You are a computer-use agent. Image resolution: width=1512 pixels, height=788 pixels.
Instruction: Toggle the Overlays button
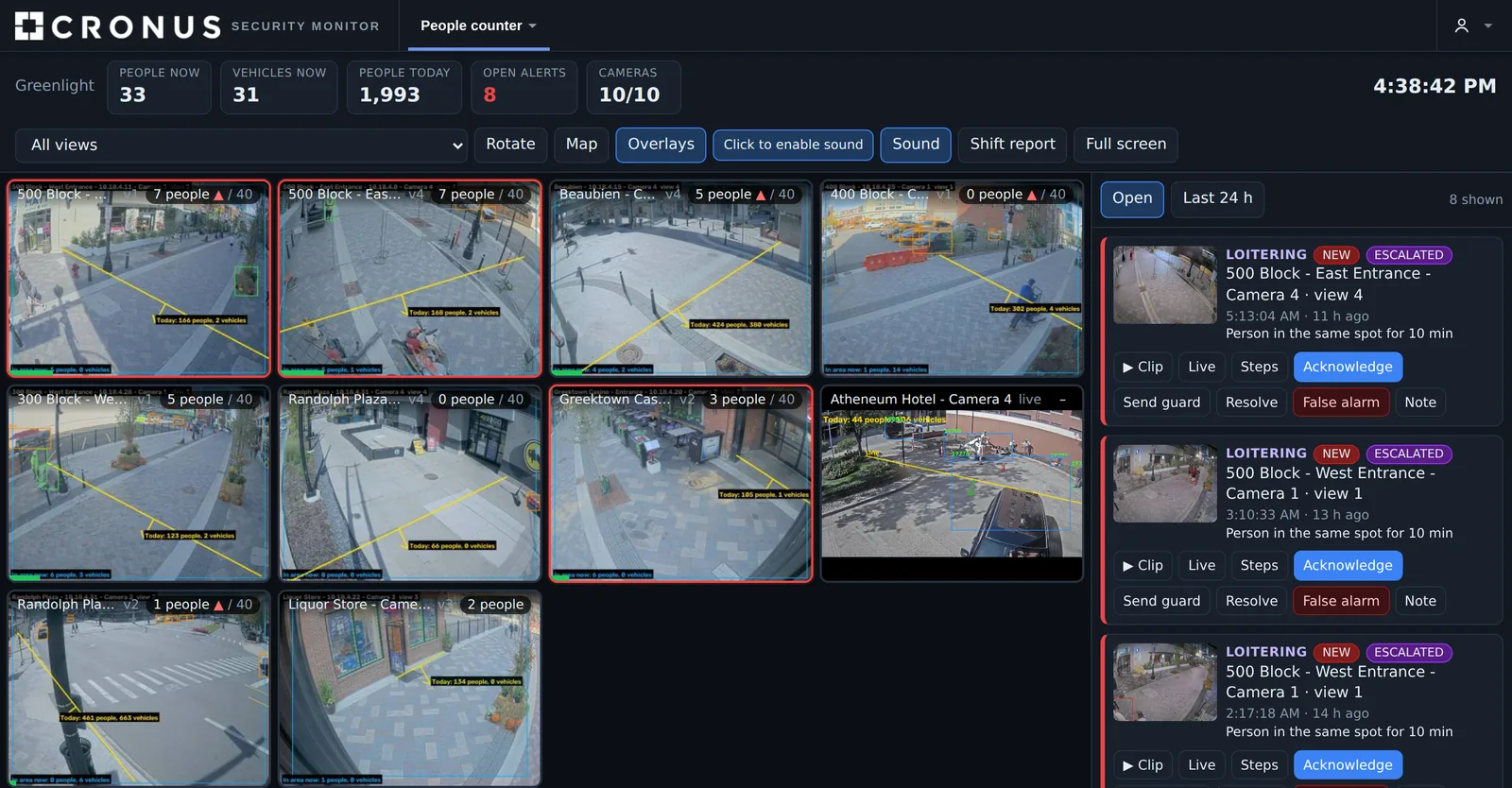[x=661, y=145]
